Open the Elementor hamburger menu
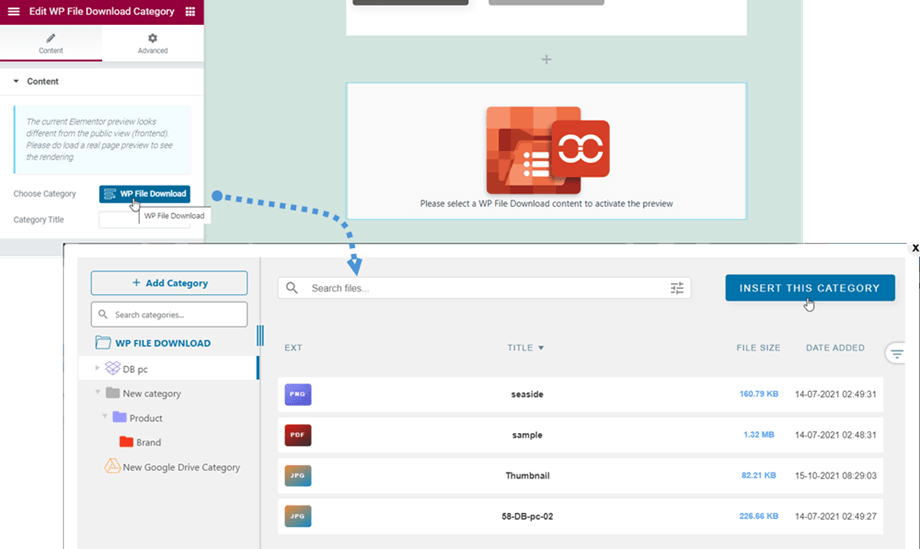This screenshot has height=549, width=920. coord(13,12)
